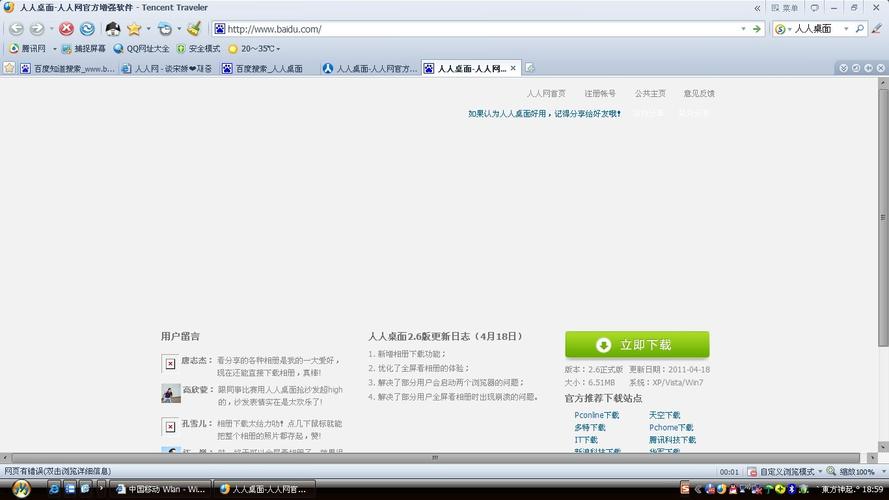Open 注册帐号 link
889x500 pixels.
pos(600,94)
